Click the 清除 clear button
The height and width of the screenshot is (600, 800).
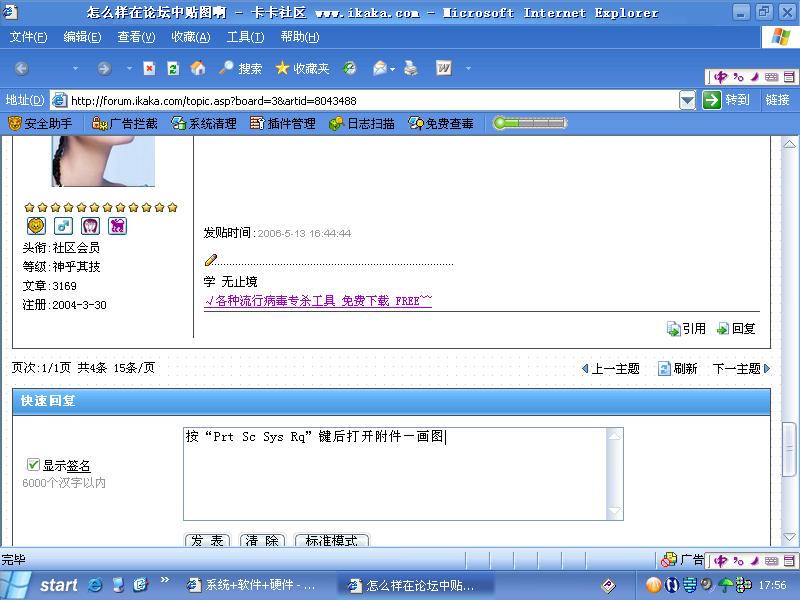point(262,540)
